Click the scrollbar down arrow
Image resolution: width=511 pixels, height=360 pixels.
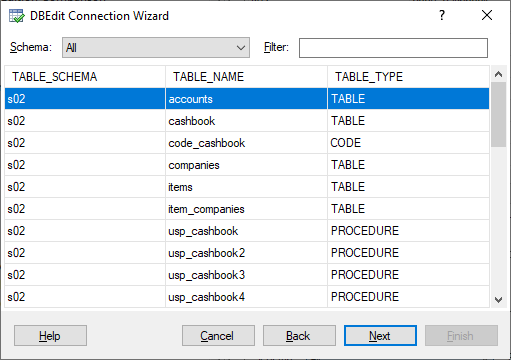[x=498, y=300]
